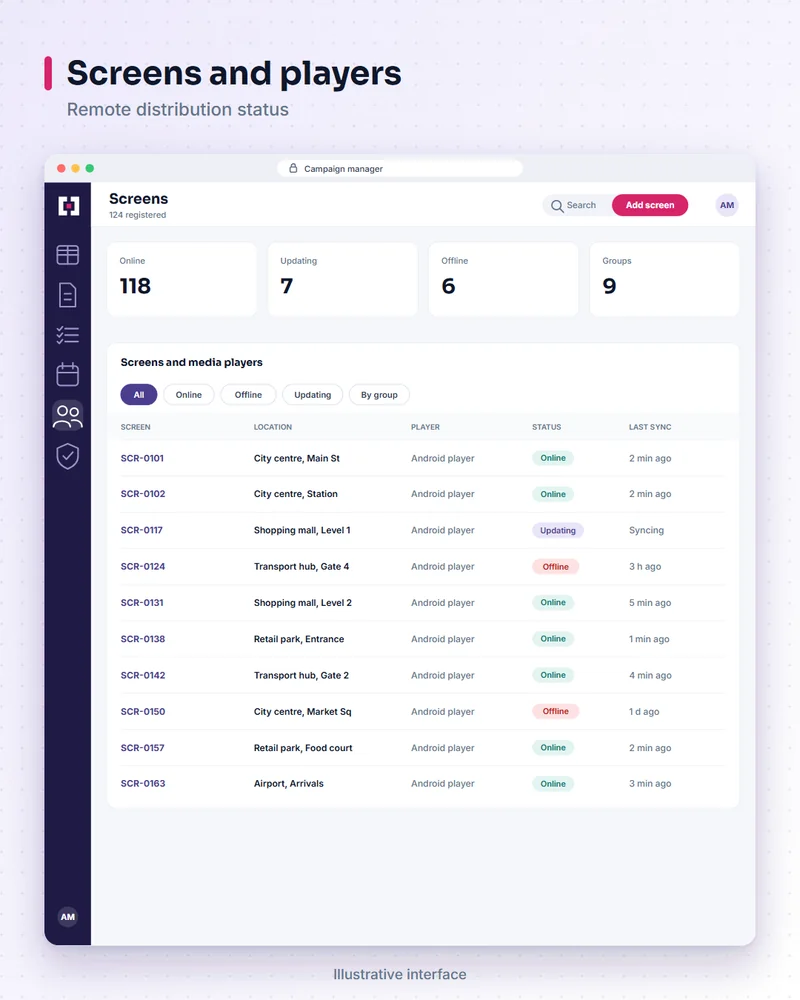Click the 124 registered subtitle
The width and height of the screenshot is (800, 1000).
(138, 215)
